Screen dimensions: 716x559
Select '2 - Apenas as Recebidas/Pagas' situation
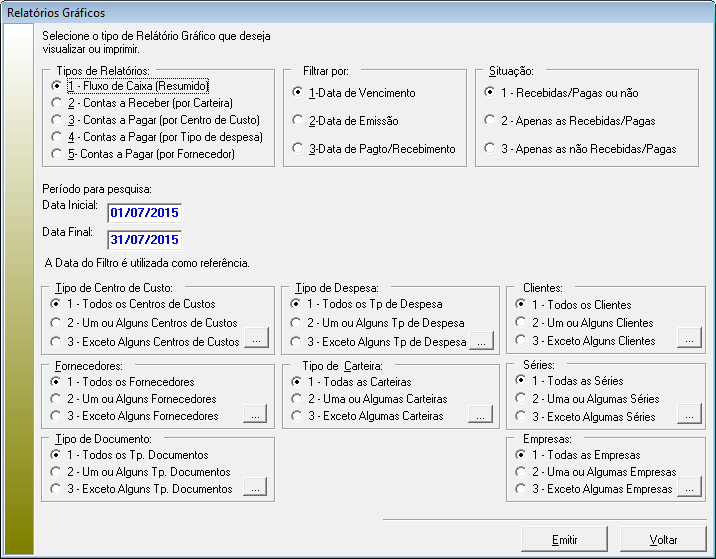point(489,120)
